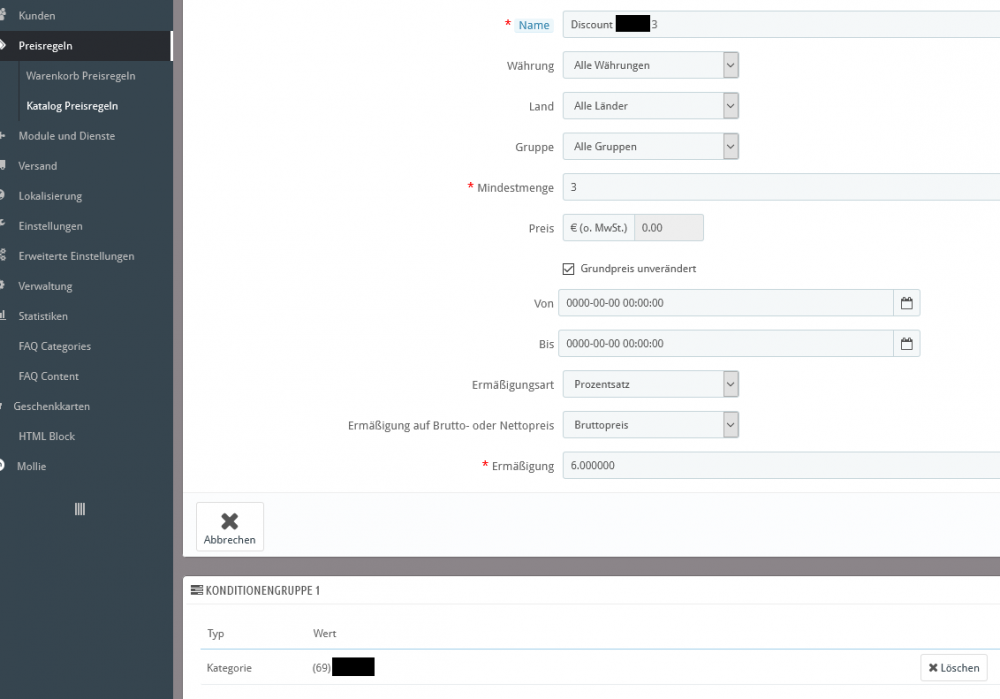Focus the Ermäßigung value field
Screen dimensions: 1000x699
(x=780, y=466)
